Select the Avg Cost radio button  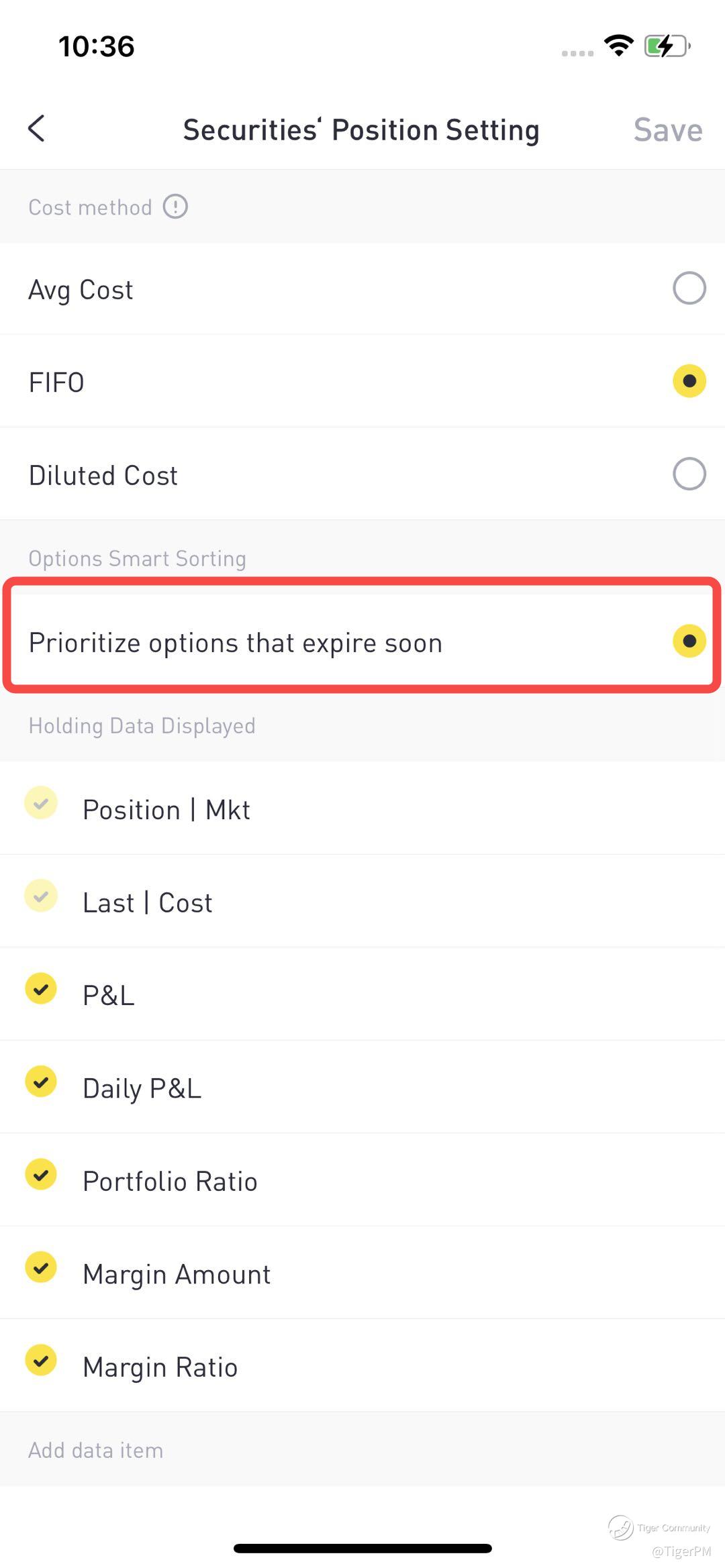pyautogui.click(x=689, y=289)
